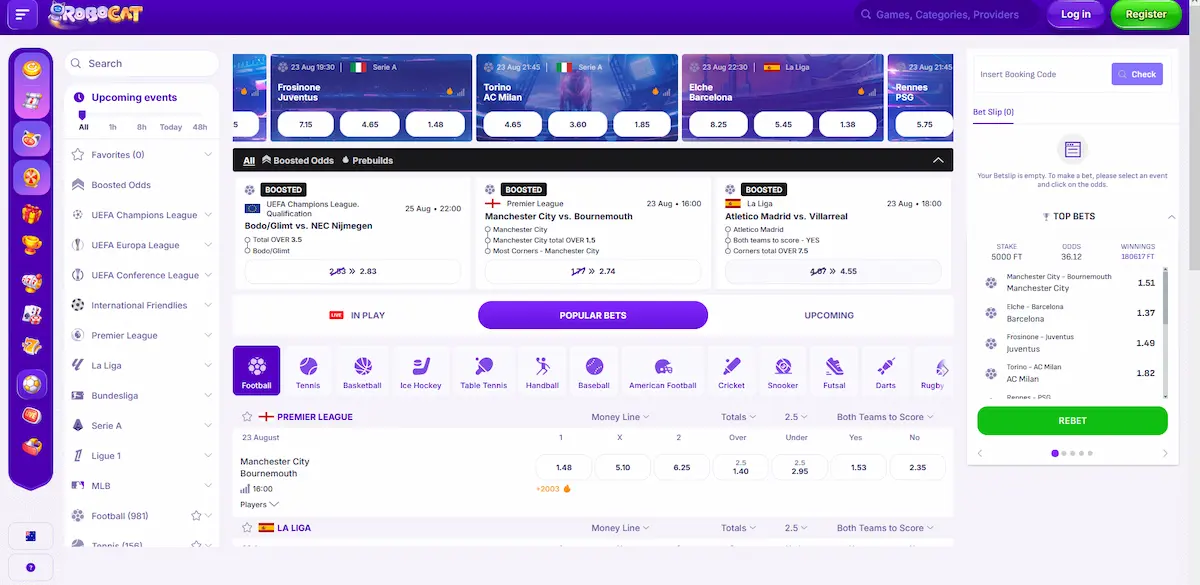Viewport: 1200px width, 585px height.
Task: Pick odds 1.48 for Manchester City win
Action: (564, 467)
